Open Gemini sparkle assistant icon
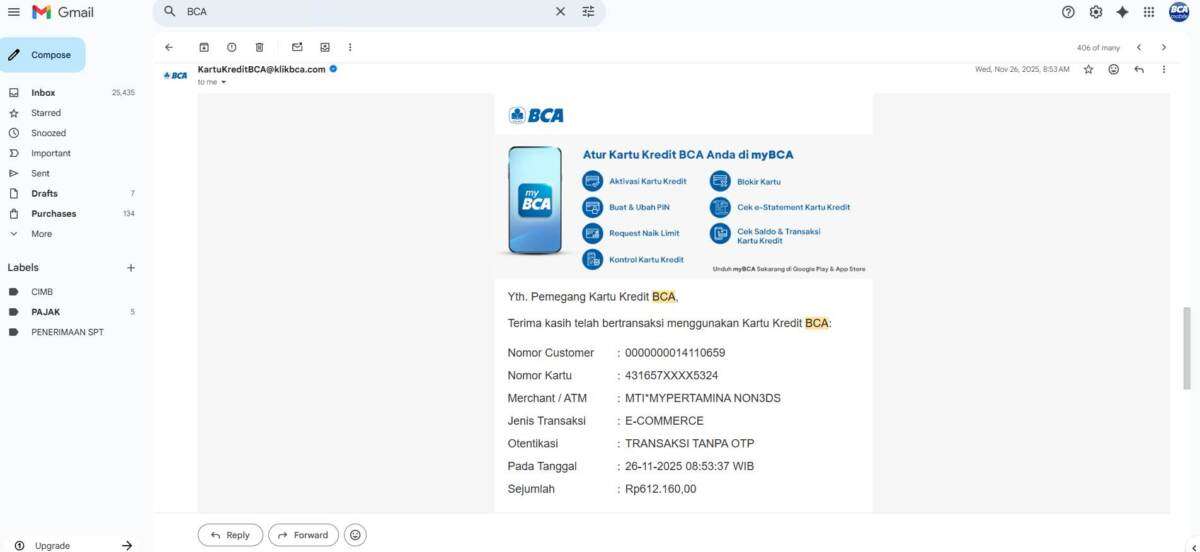The width and height of the screenshot is (1200, 552). pos(1122,12)
